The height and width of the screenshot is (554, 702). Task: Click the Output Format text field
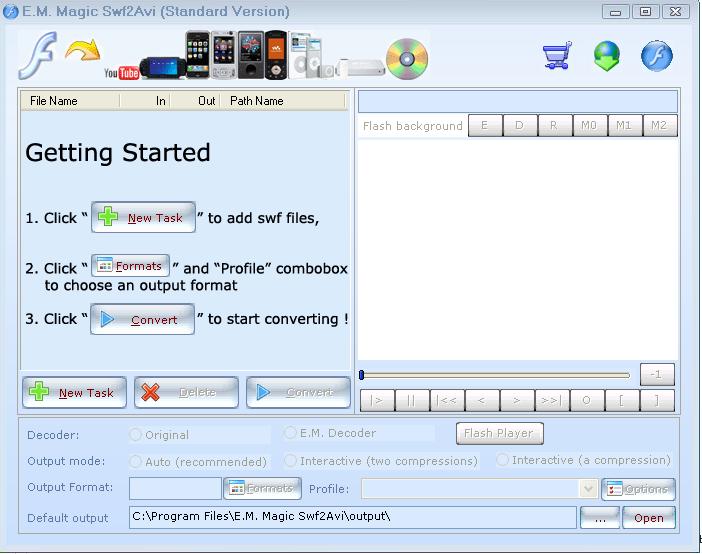(x=175, y=488)
